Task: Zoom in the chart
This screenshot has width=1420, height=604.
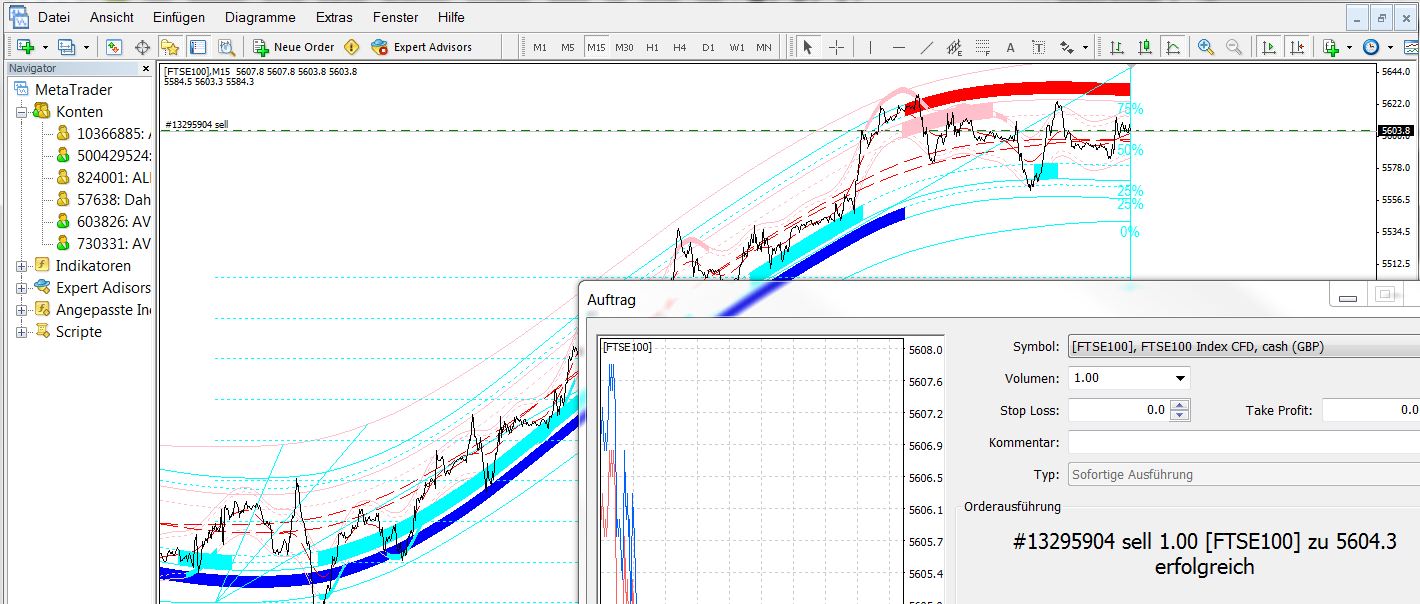Action: tap(1206, 47)
